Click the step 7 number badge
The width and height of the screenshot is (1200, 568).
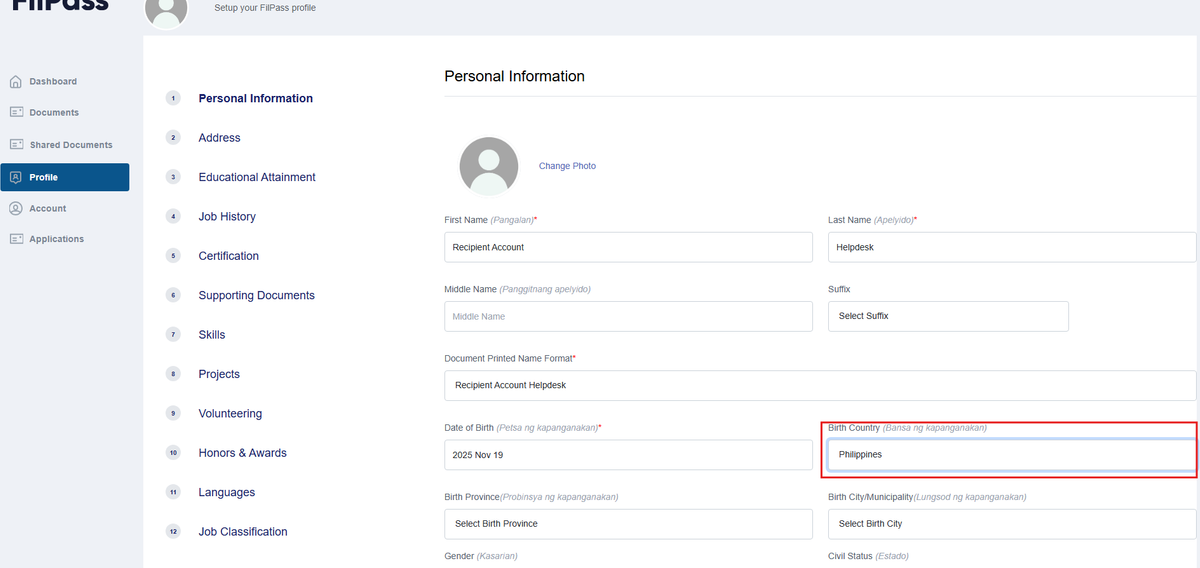[x=173, y=335]
